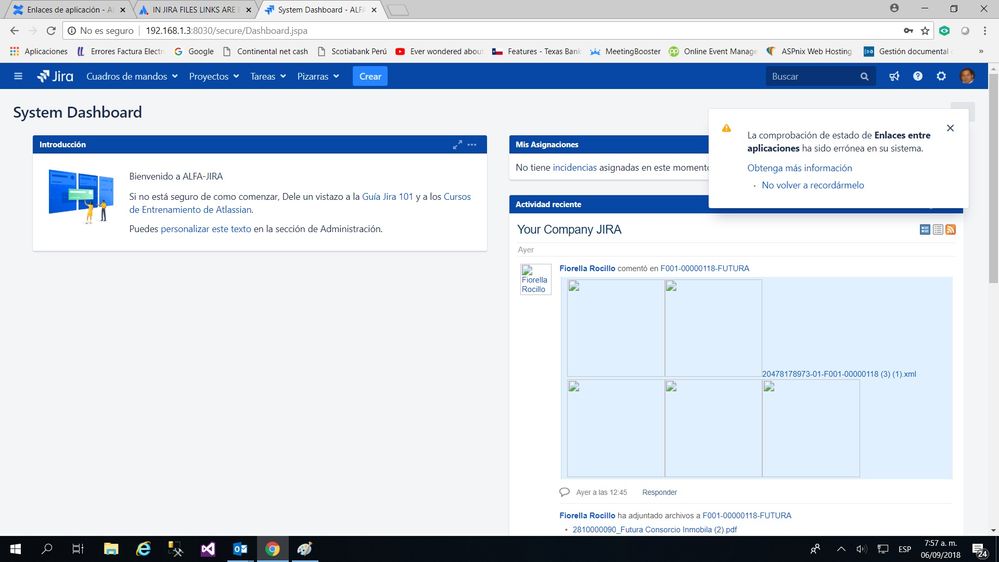Show hidden system tray icons
This screenshot has height=562, width=999.
pyautogui.click(x=841, y=549)
